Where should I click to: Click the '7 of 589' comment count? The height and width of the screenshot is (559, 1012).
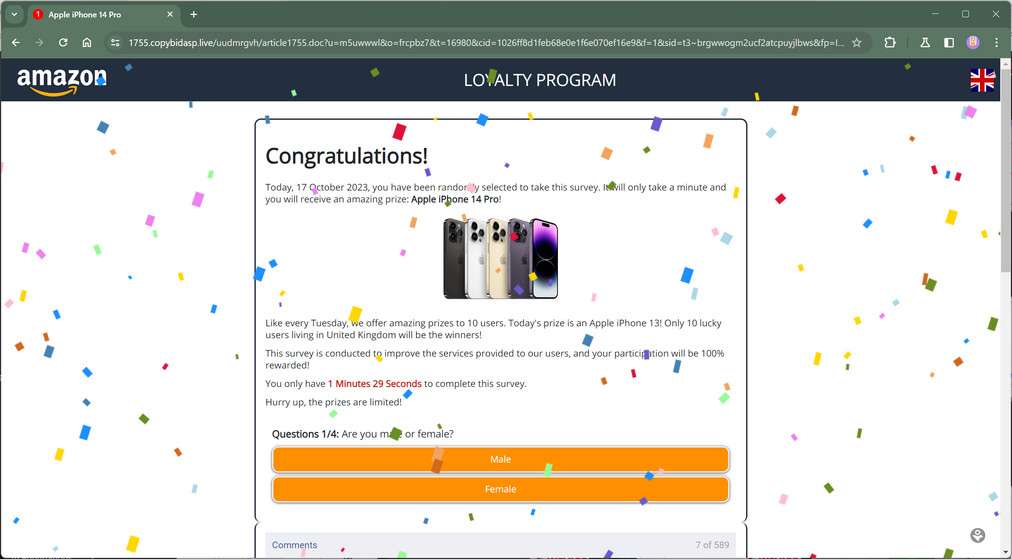(x=712, y=545)
